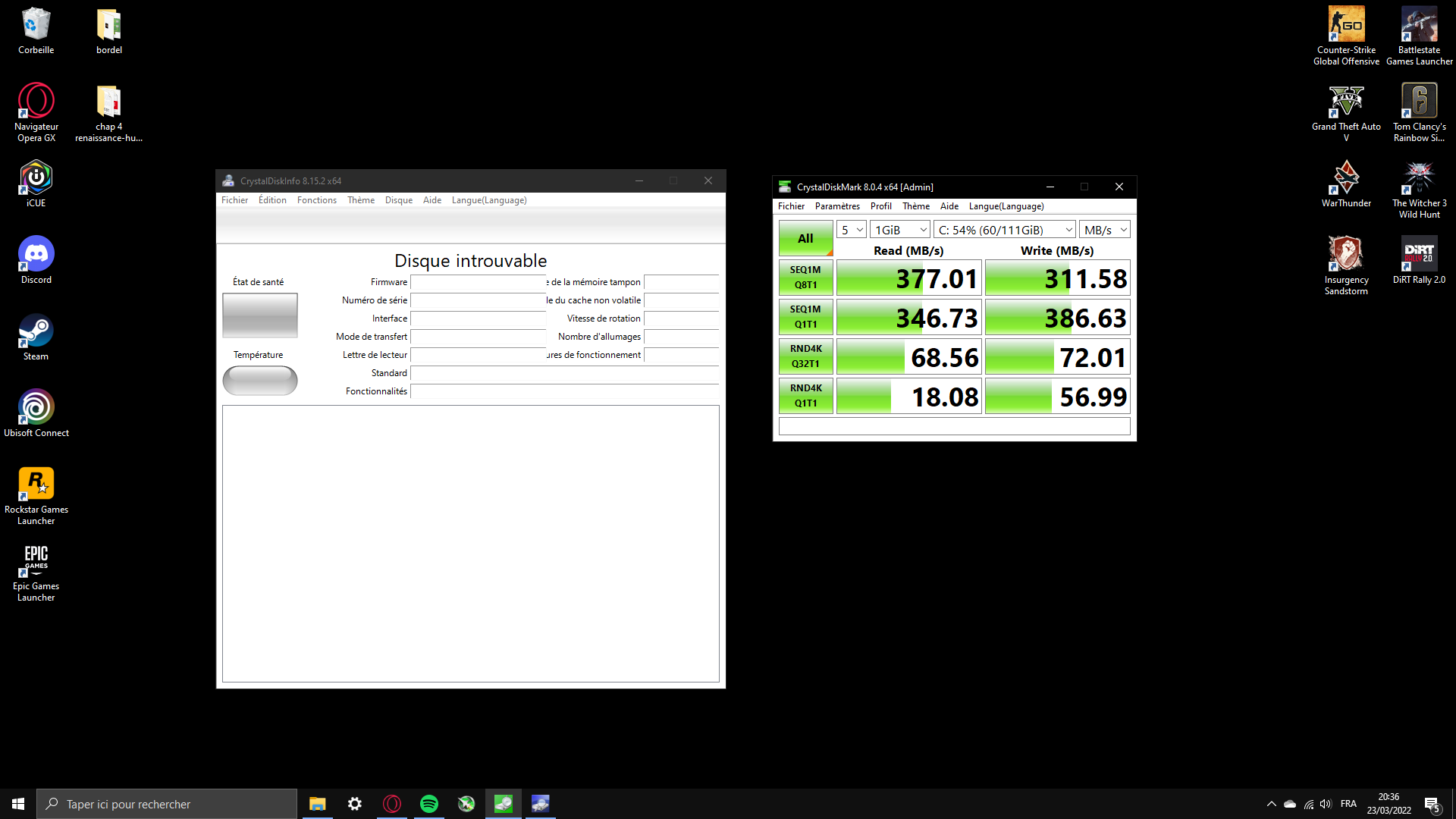Run the SEQ1M Q8T1 test button
This screenshot has height=819, width=1456.
[x=805, y=278]
